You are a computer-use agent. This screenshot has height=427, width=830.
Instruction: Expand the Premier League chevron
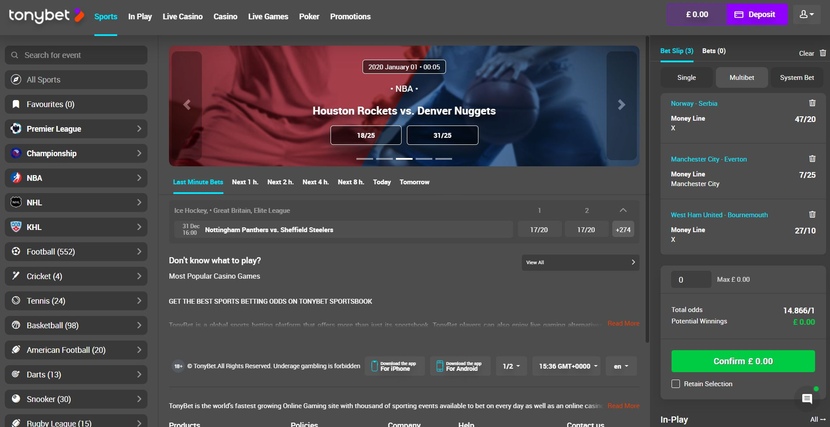coord(139,129)
